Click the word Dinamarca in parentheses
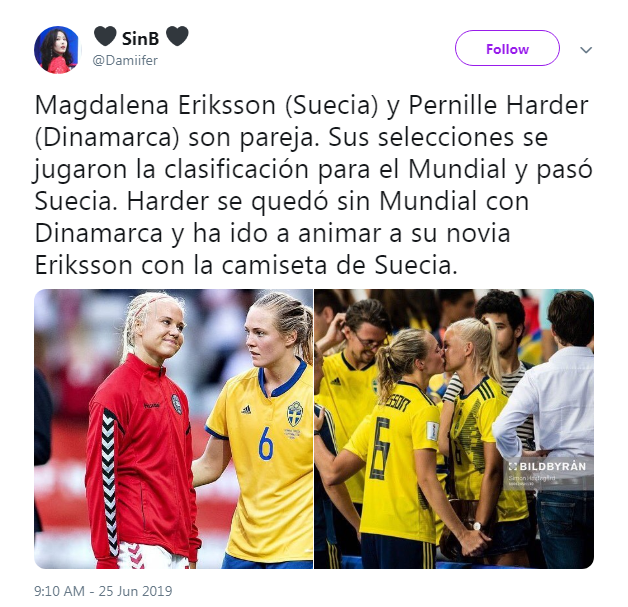628x607 pixels. tap(107, 137)
